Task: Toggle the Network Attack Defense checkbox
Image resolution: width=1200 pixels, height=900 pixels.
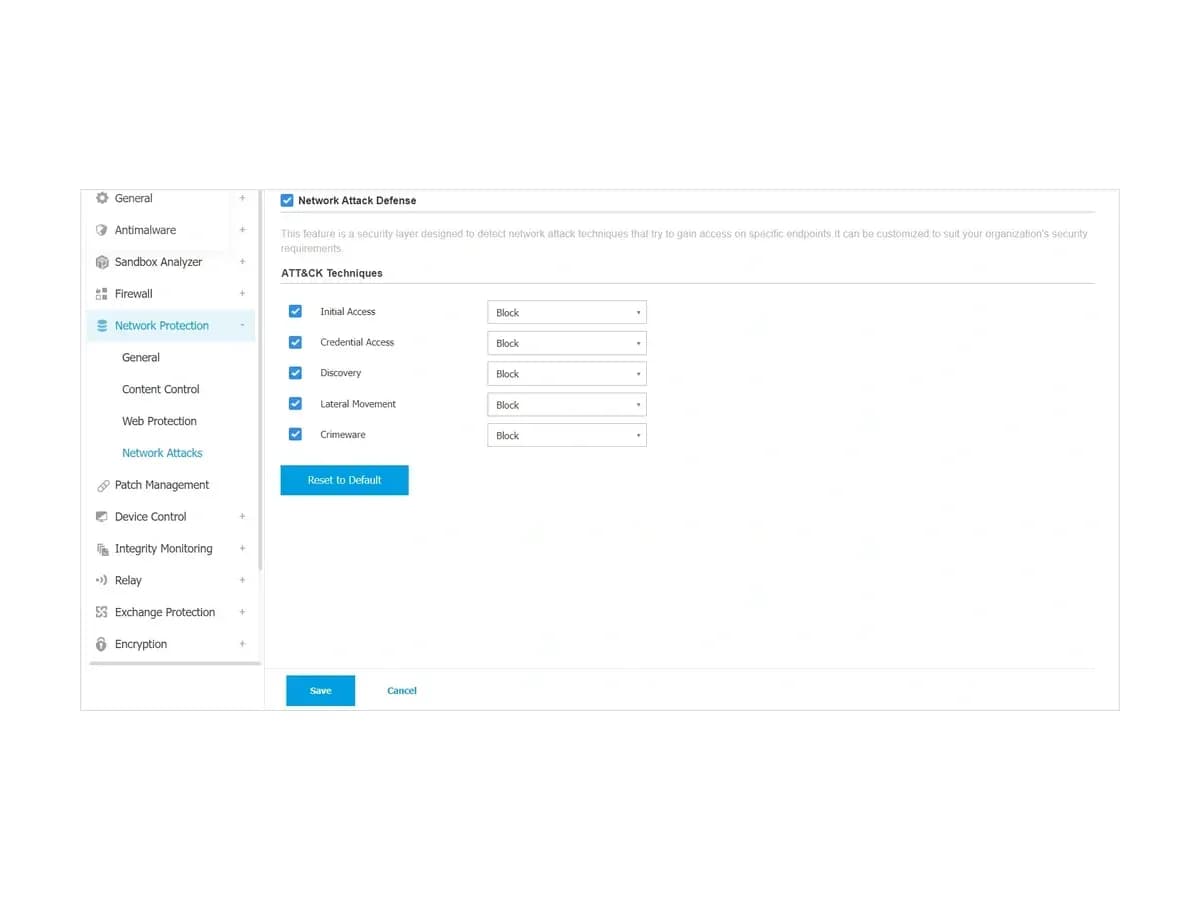Action: (x=287, y=200)
